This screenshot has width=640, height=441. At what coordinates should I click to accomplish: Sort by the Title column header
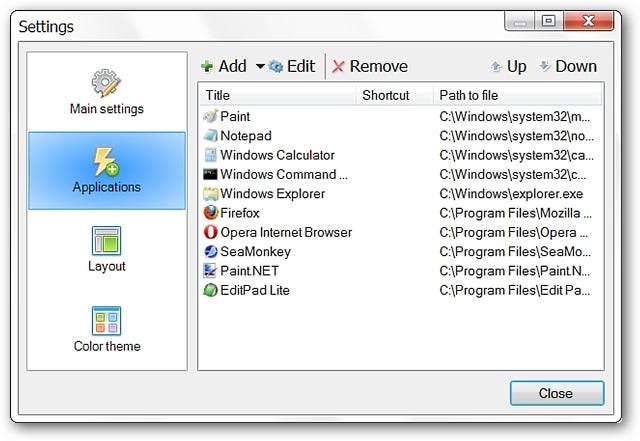(x=277, y=96)
